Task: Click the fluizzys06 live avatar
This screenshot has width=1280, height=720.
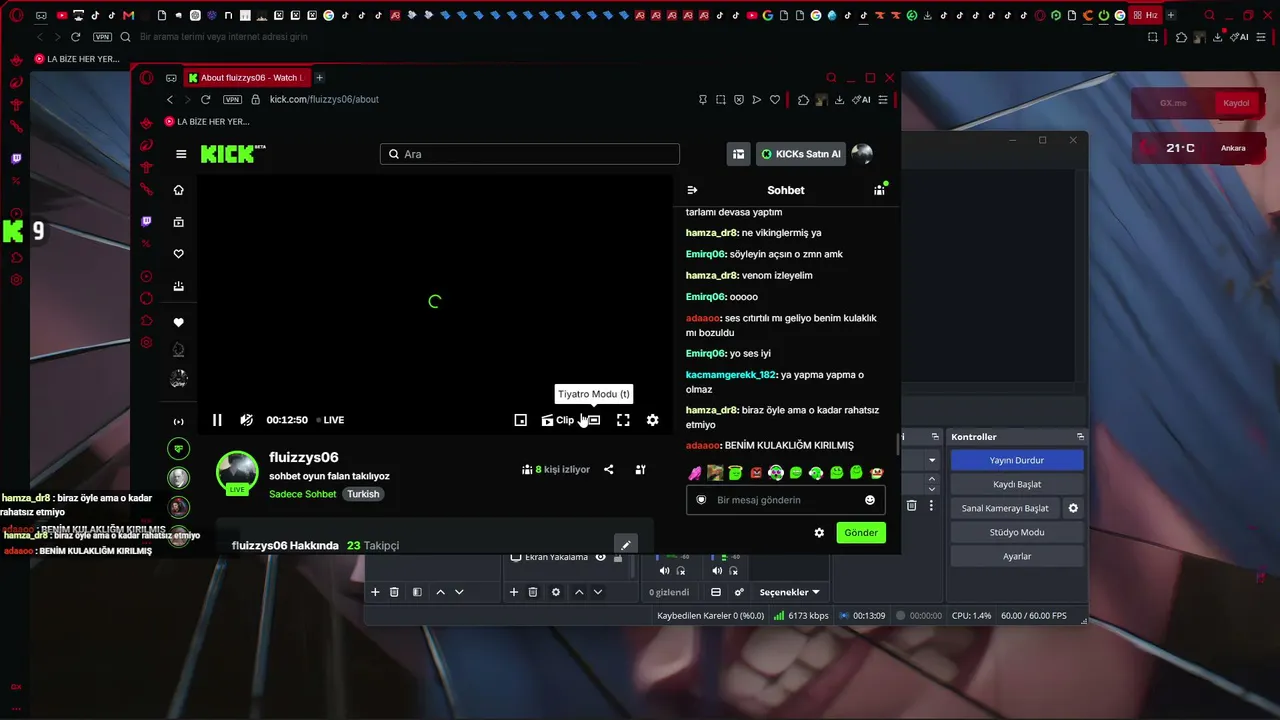Action: pos(237,473)
